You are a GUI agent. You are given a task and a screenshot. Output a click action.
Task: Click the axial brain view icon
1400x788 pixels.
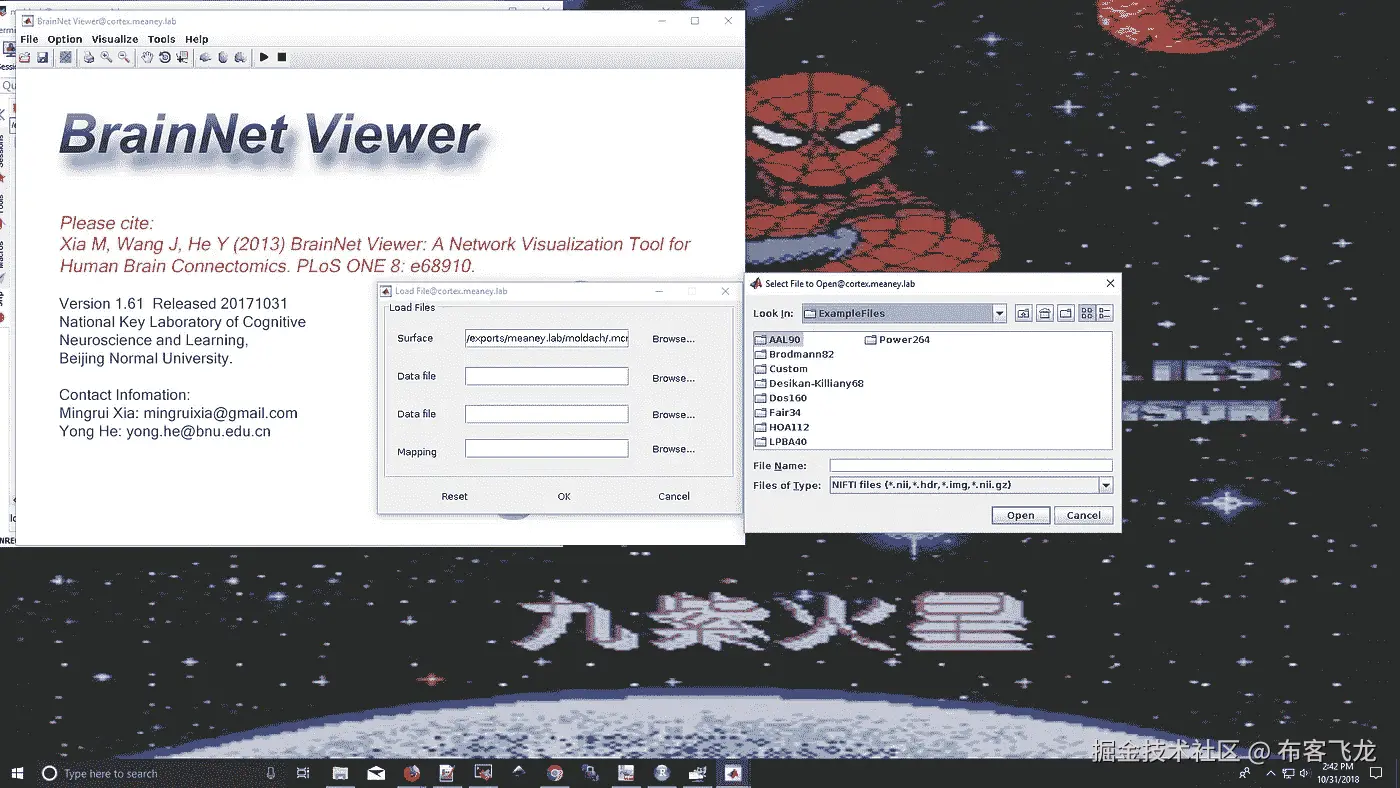[x=223, y=58]
